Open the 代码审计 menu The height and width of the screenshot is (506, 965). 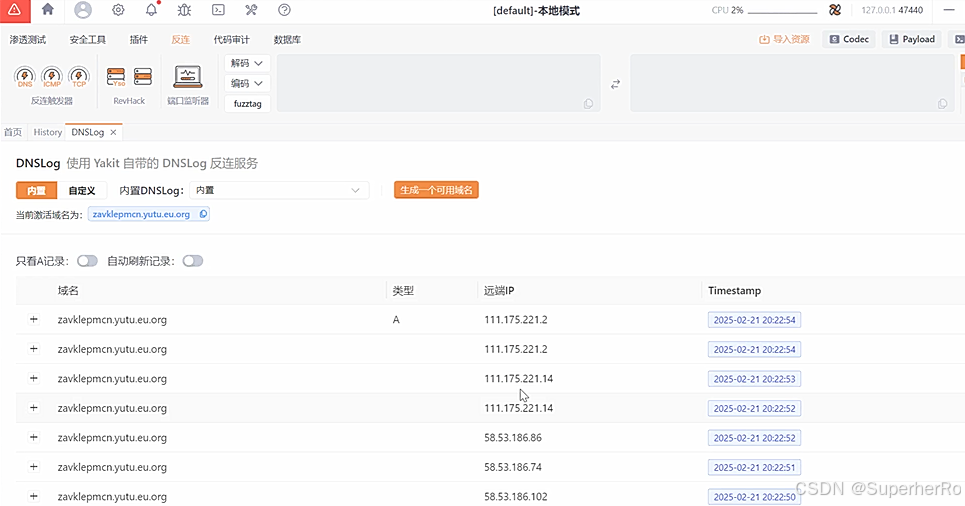coord(231,39)
